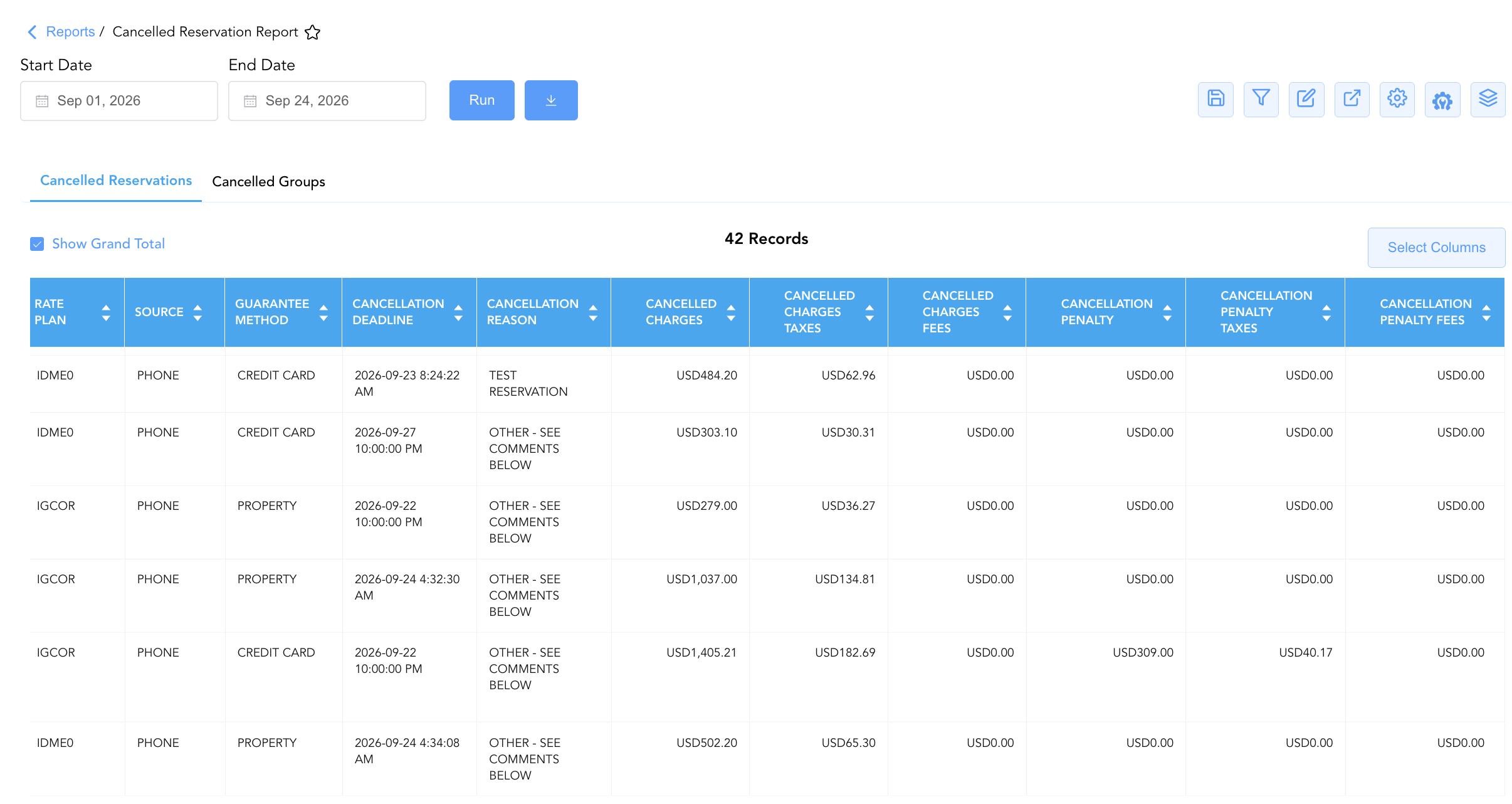Switch to Cancelled Reservations tab
This screenshot has width=1512, height=804.
(x=116, y=181)
